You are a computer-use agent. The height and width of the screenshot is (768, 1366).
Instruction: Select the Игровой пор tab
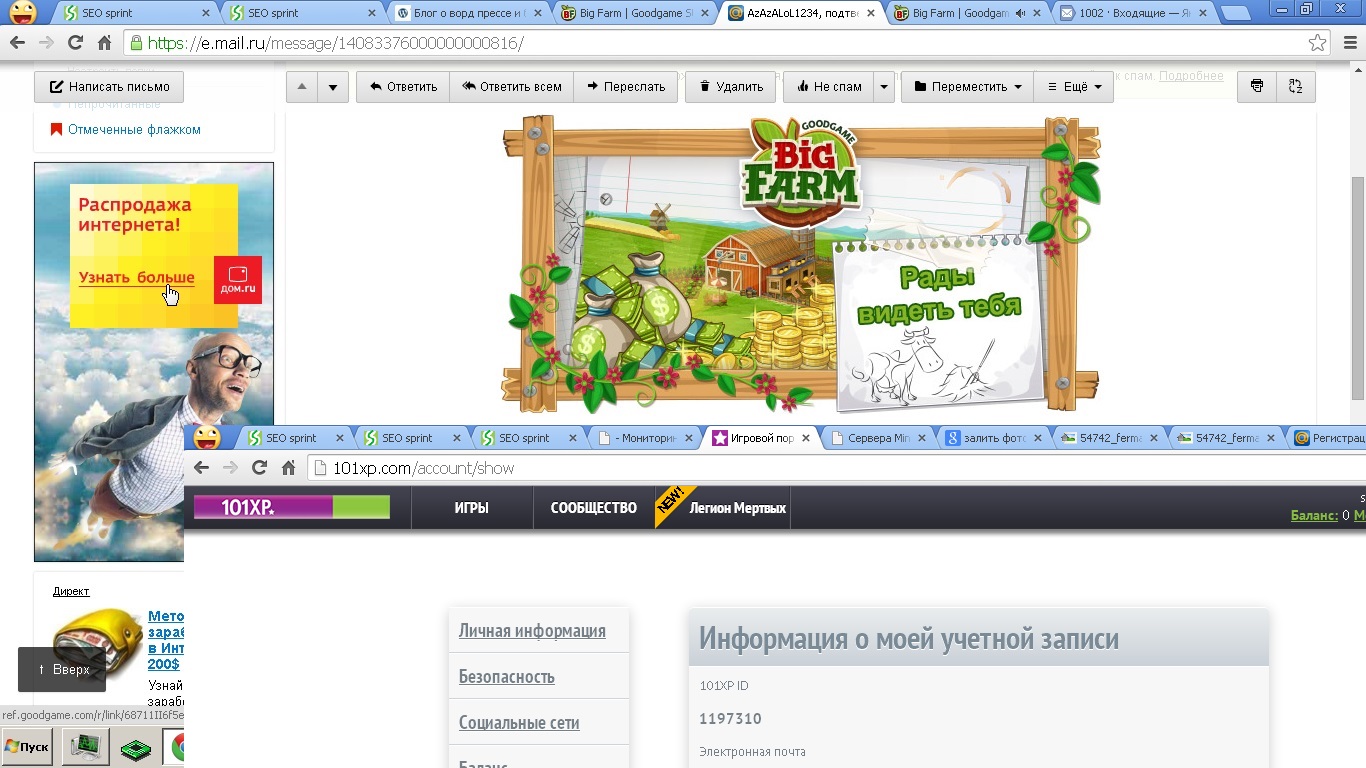[x=760, y=438]
